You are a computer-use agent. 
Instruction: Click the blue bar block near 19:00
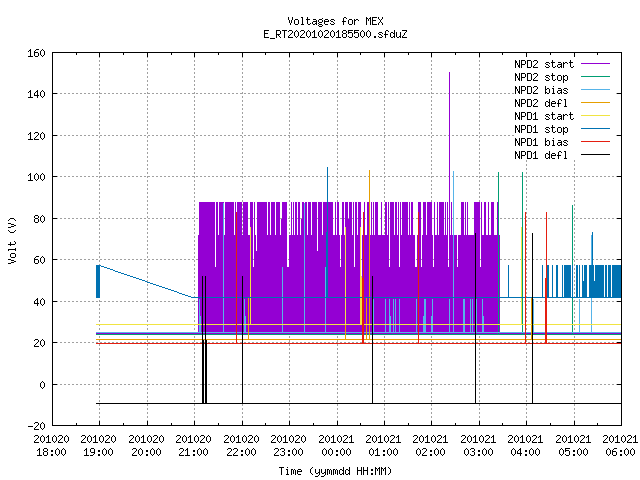pos(98,282)
